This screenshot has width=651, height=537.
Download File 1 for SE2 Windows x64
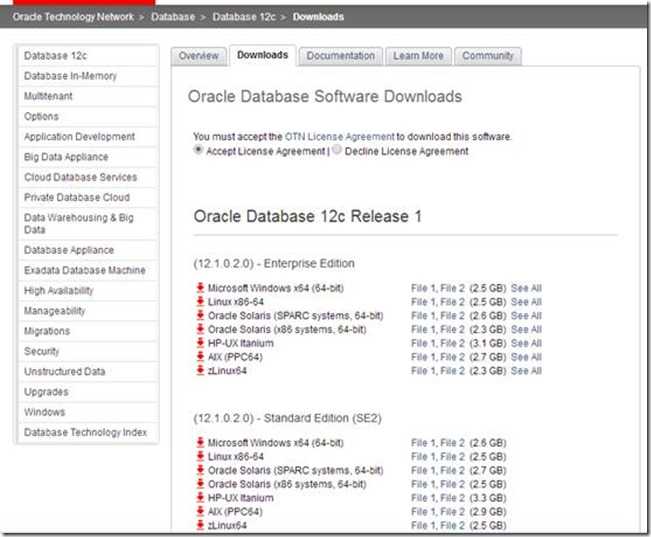[423, 443]
